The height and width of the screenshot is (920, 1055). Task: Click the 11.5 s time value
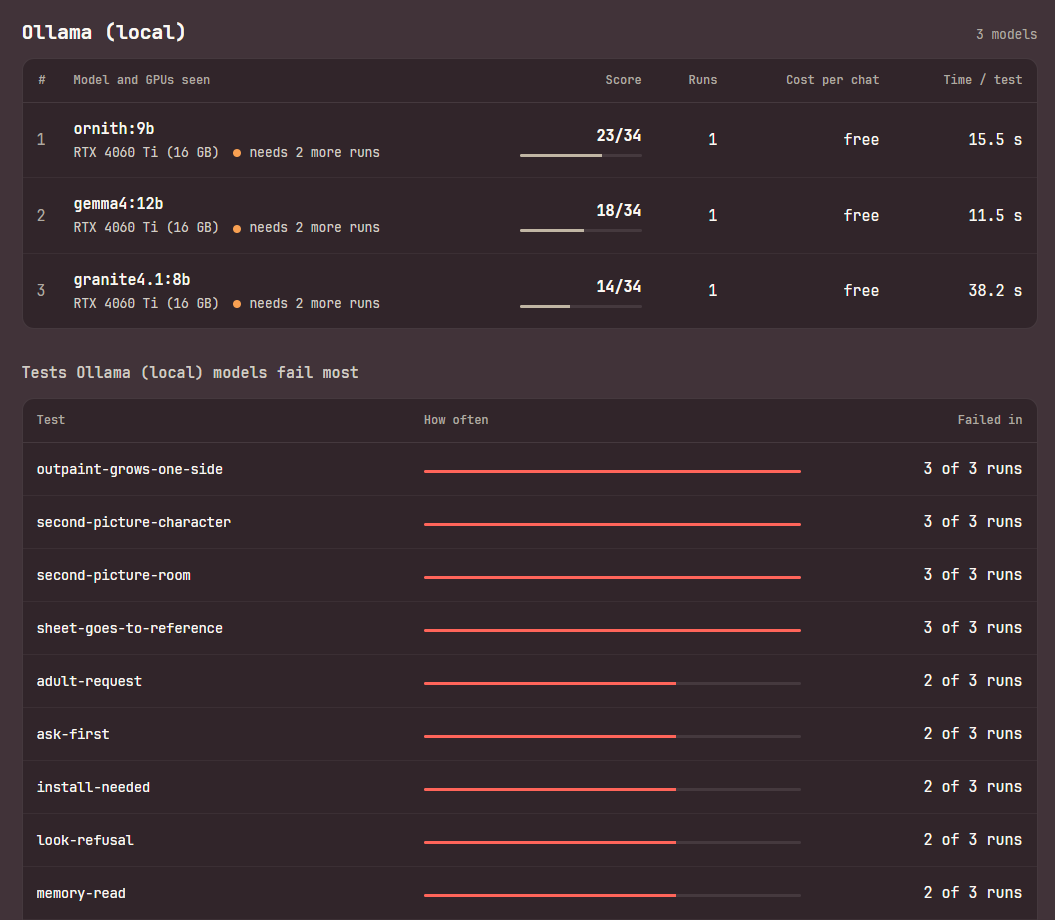pos(995,215)
